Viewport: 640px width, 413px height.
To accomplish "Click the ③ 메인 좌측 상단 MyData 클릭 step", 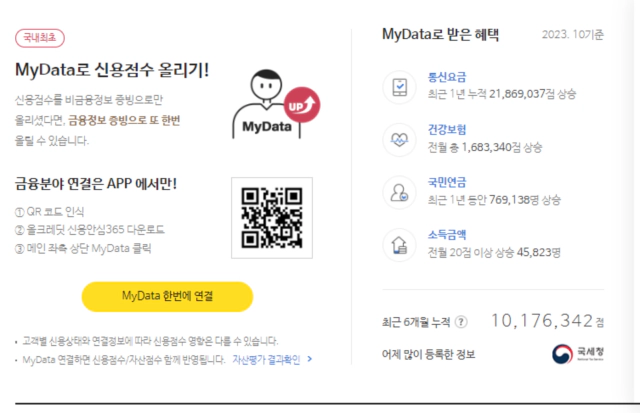I will tap(83, 249).
